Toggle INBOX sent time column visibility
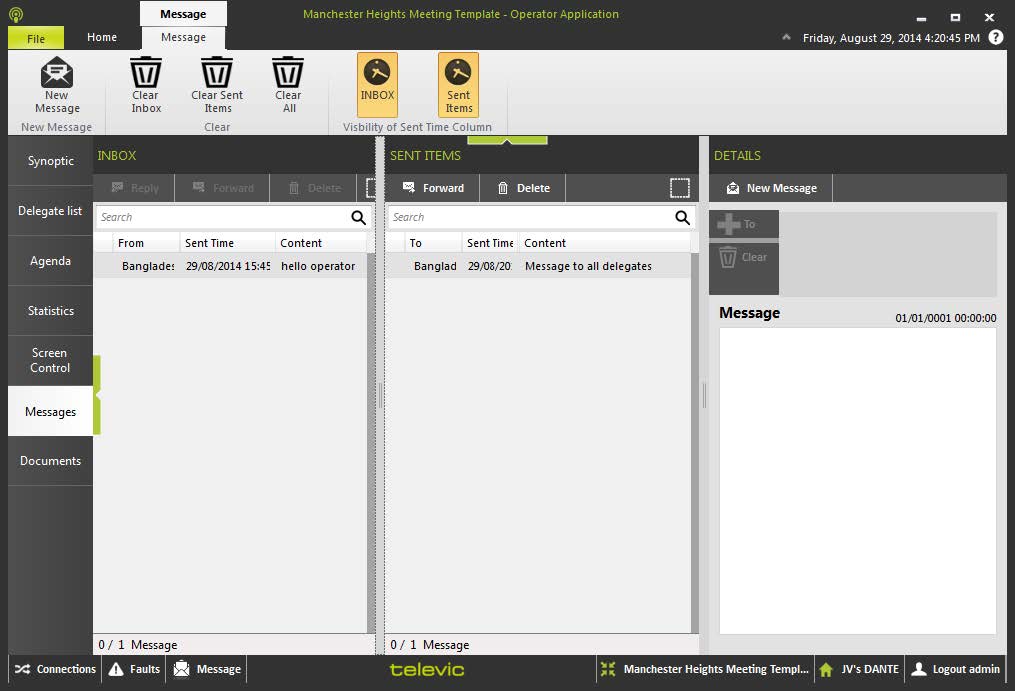This screenshot has height=691, width=1015. coord(377,84)
